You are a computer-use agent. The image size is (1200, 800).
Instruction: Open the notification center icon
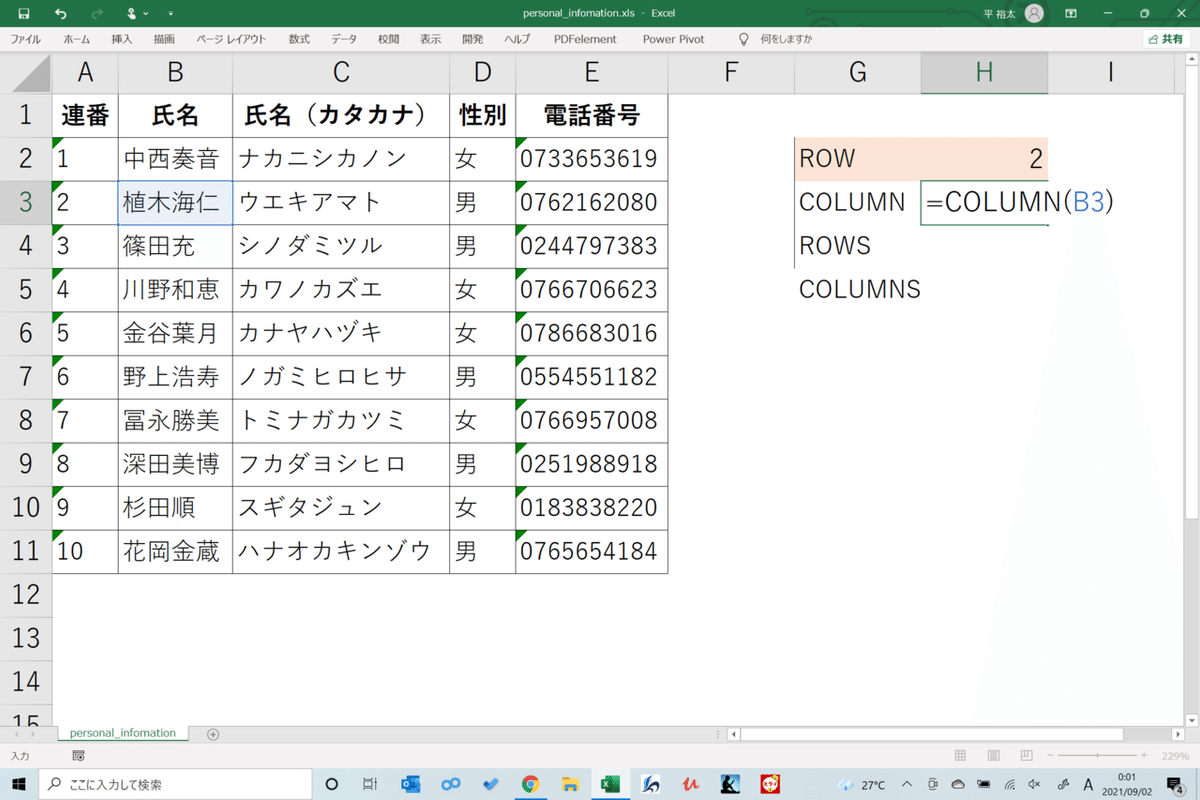1174,784
